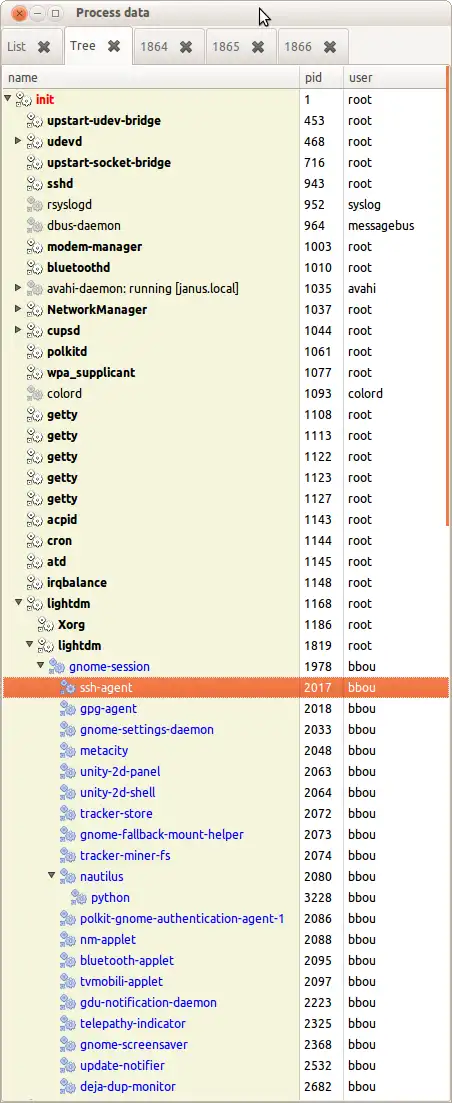
Task: Select the gnome-settings-daemon row
Action: tap(224, 730)
